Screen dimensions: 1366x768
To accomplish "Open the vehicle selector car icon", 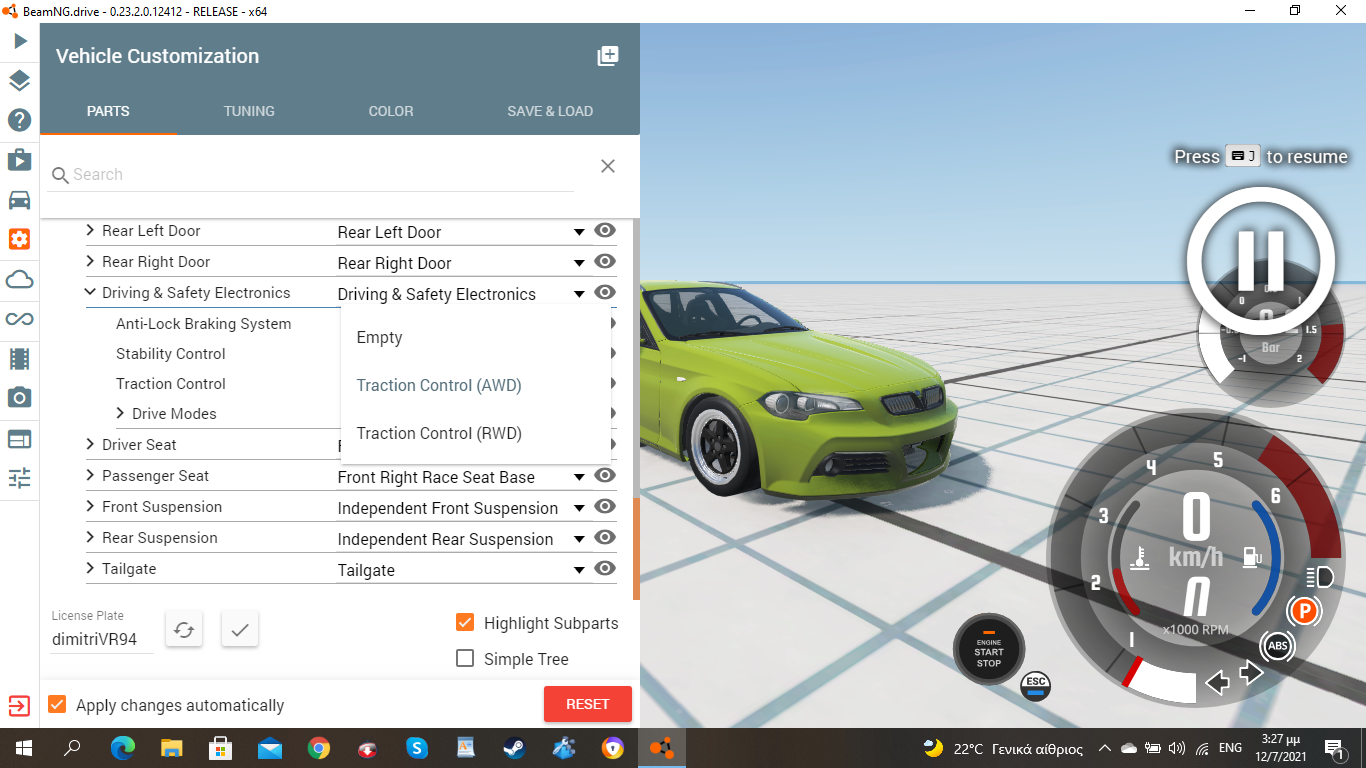I will coord(20,200).
